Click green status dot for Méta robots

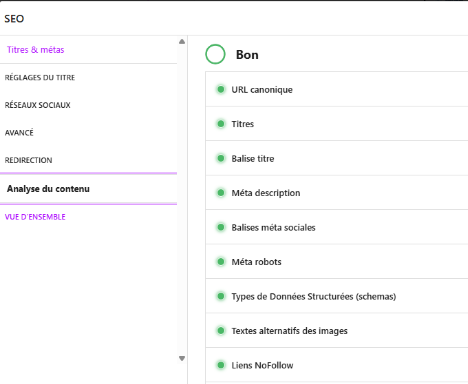pos(221,262)
